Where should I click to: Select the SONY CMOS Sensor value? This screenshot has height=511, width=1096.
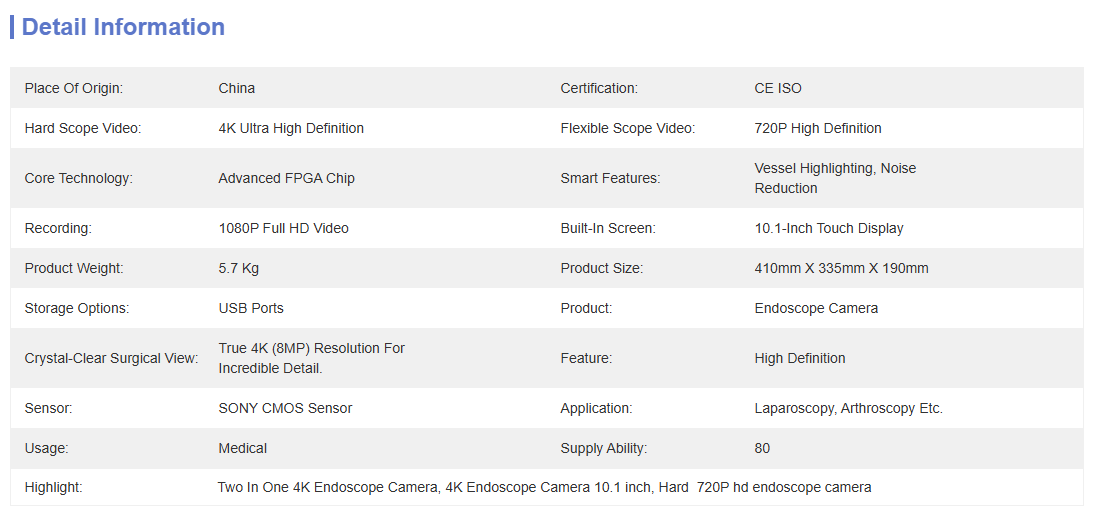click(x=285, y=408)
